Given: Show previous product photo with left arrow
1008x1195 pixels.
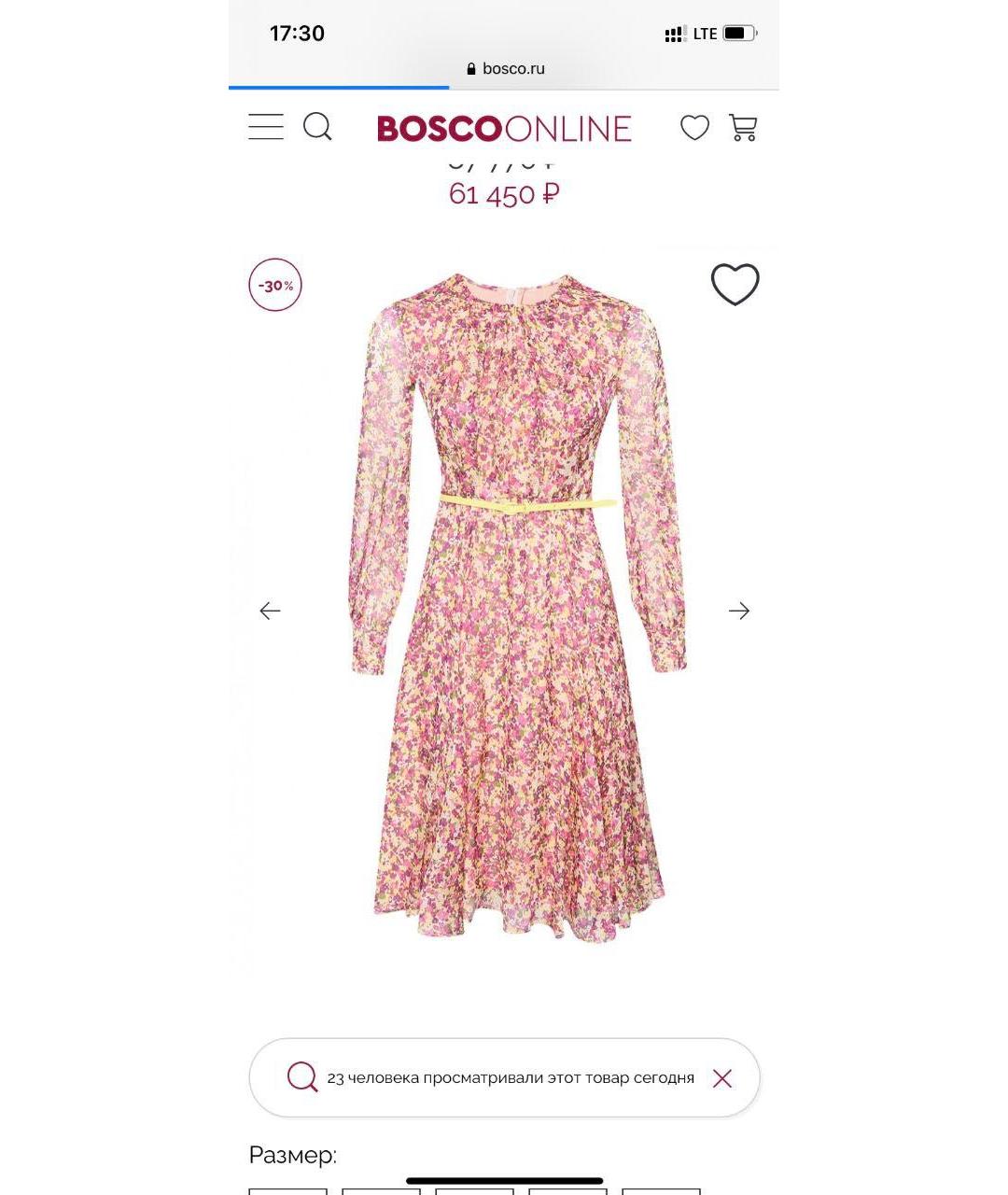Looking at the screenshot, I should [x=270, y=611].
